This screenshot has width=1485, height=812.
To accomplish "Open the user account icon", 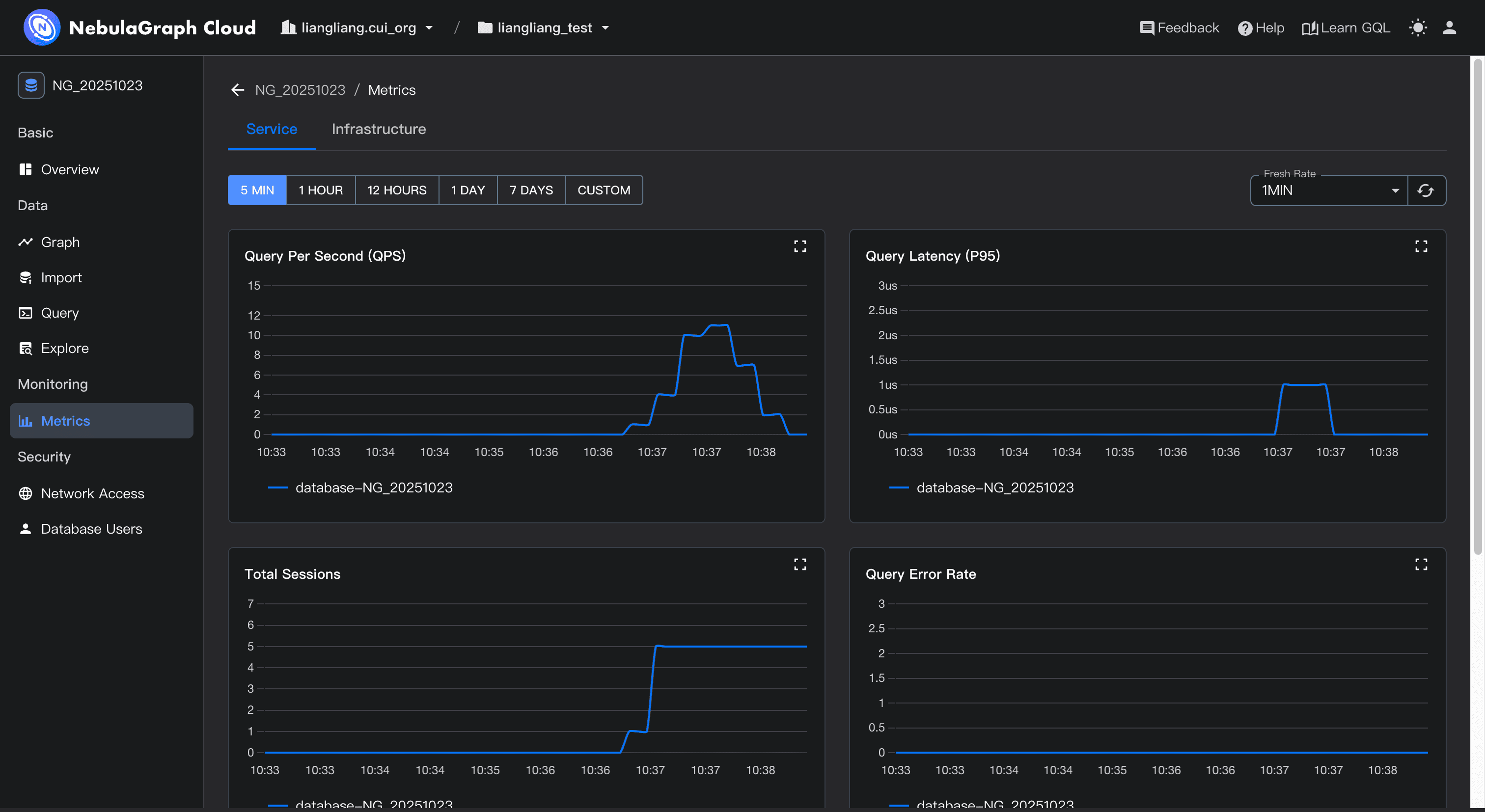I will coord(1449,27).
